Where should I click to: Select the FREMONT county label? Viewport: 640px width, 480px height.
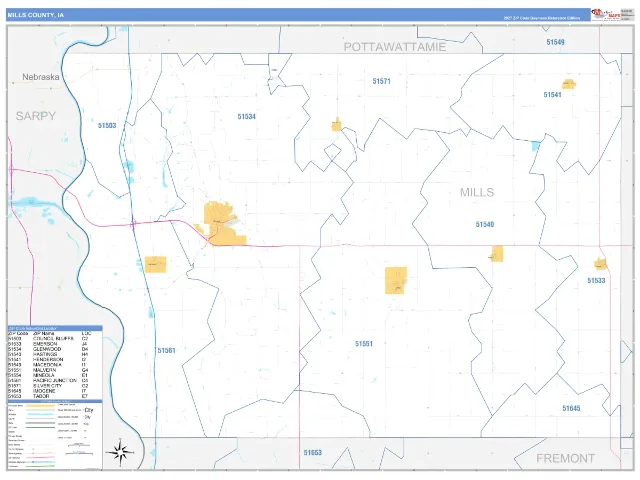point(565,458)
